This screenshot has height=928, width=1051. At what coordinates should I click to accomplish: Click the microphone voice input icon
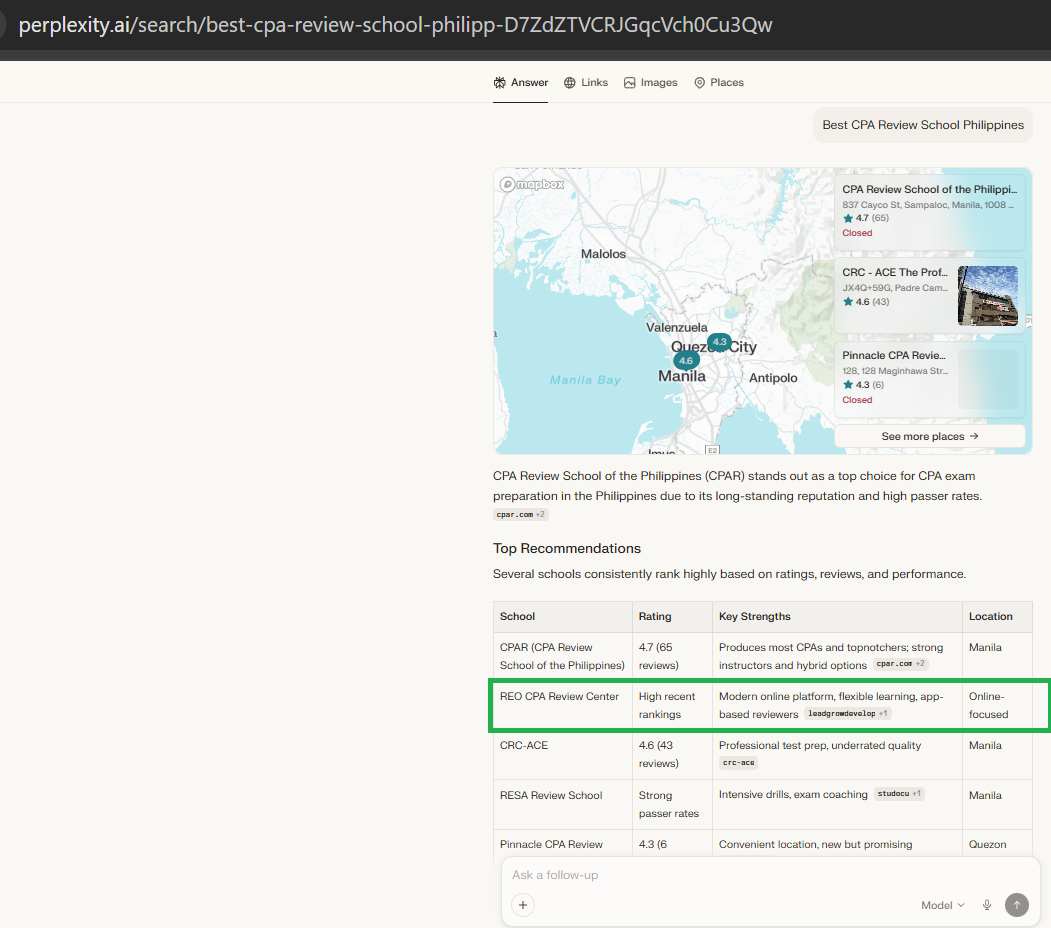(987, 905)
